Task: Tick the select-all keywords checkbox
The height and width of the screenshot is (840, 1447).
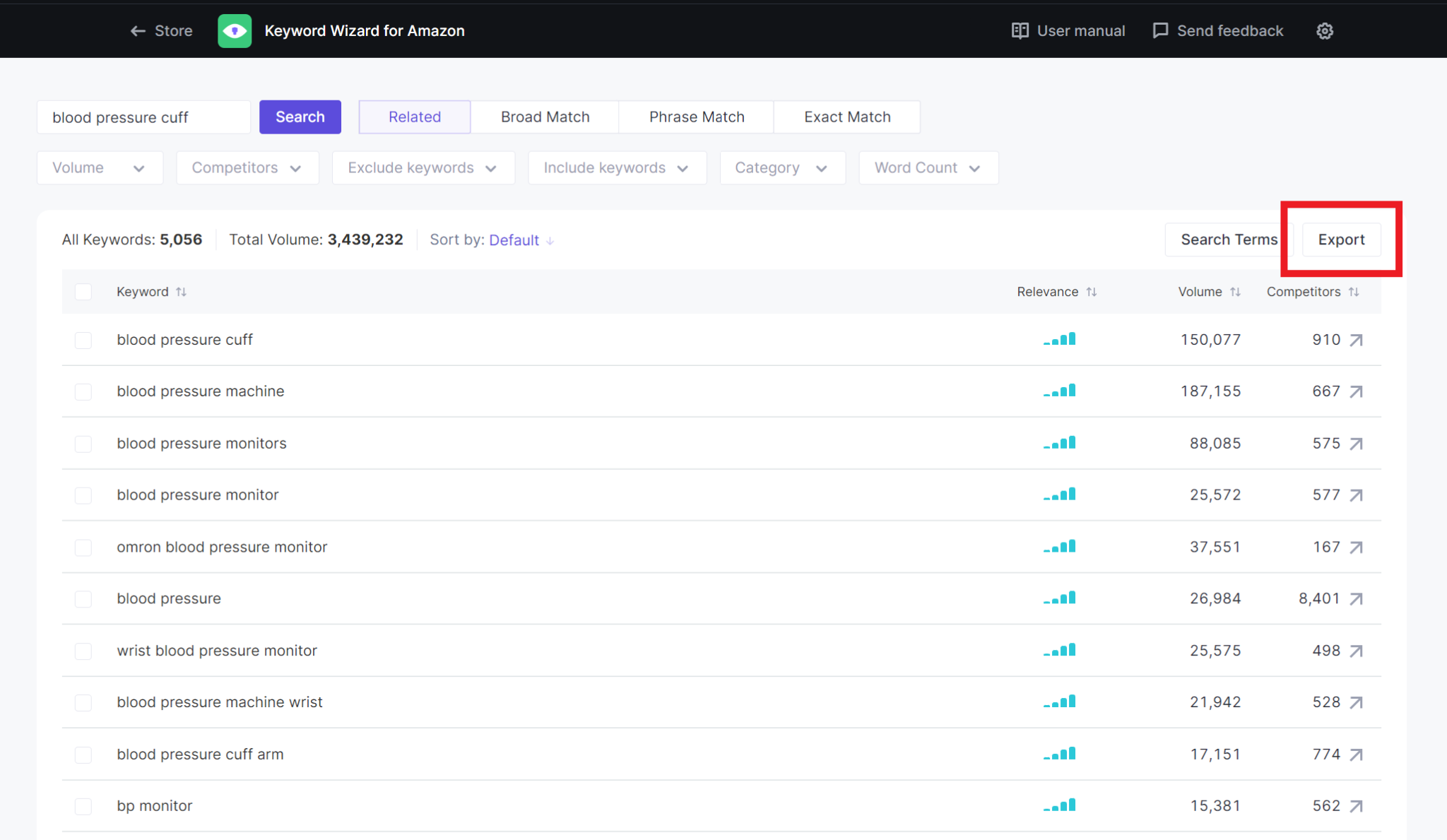Action: coord(83,292)
